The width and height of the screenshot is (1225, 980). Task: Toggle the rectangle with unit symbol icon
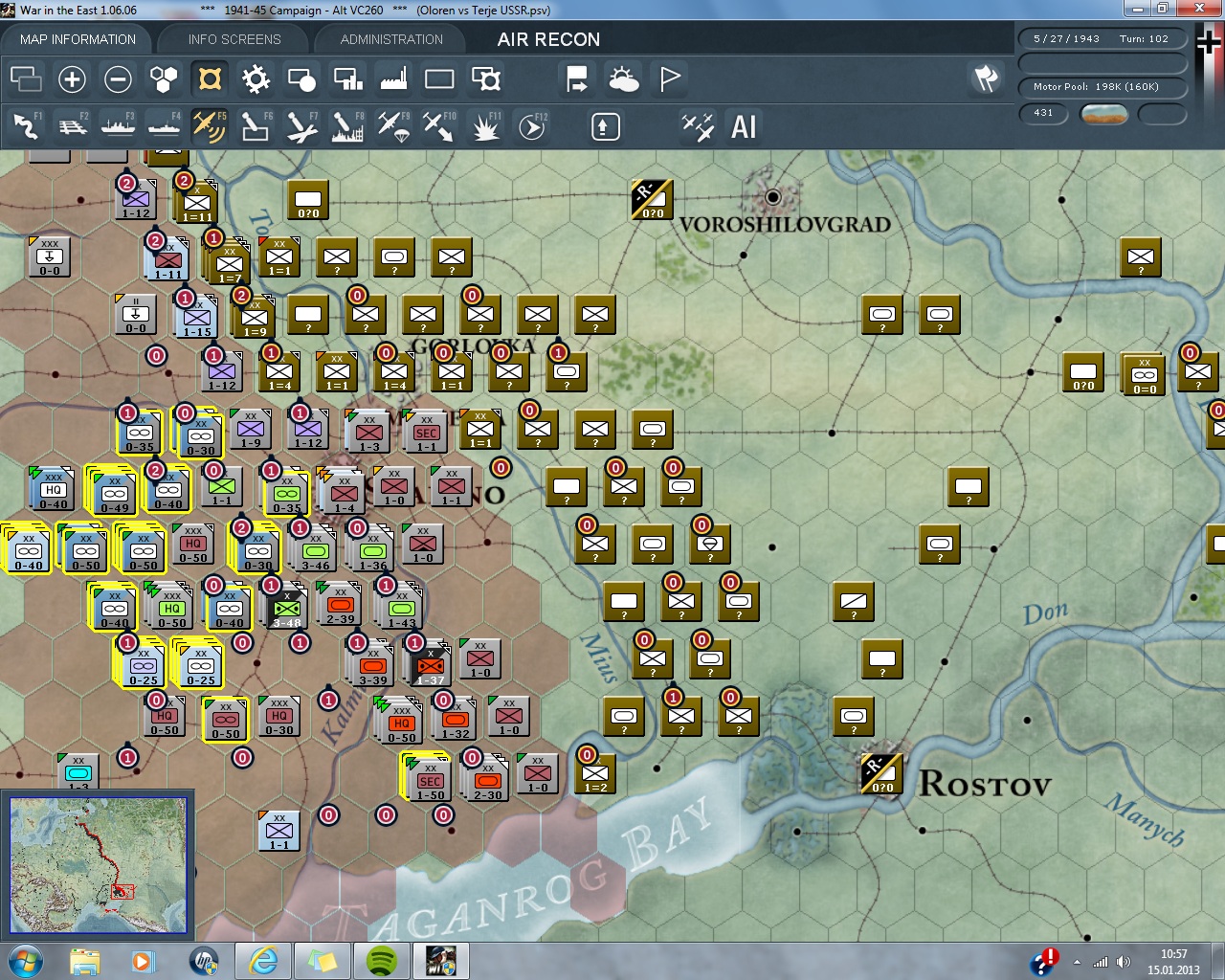point(485,78)
